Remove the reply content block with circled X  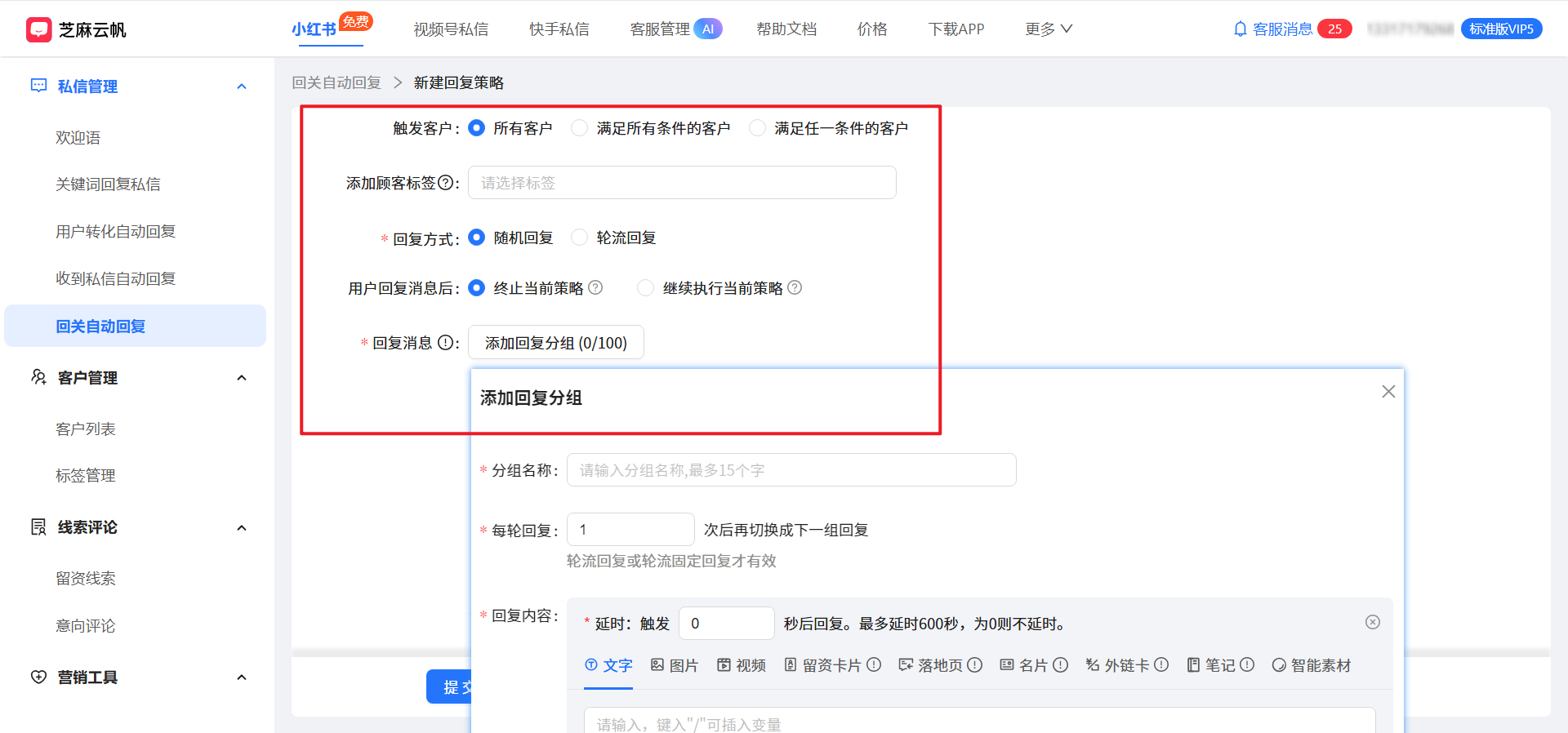pyautogui.click(x=1373, y=622)
